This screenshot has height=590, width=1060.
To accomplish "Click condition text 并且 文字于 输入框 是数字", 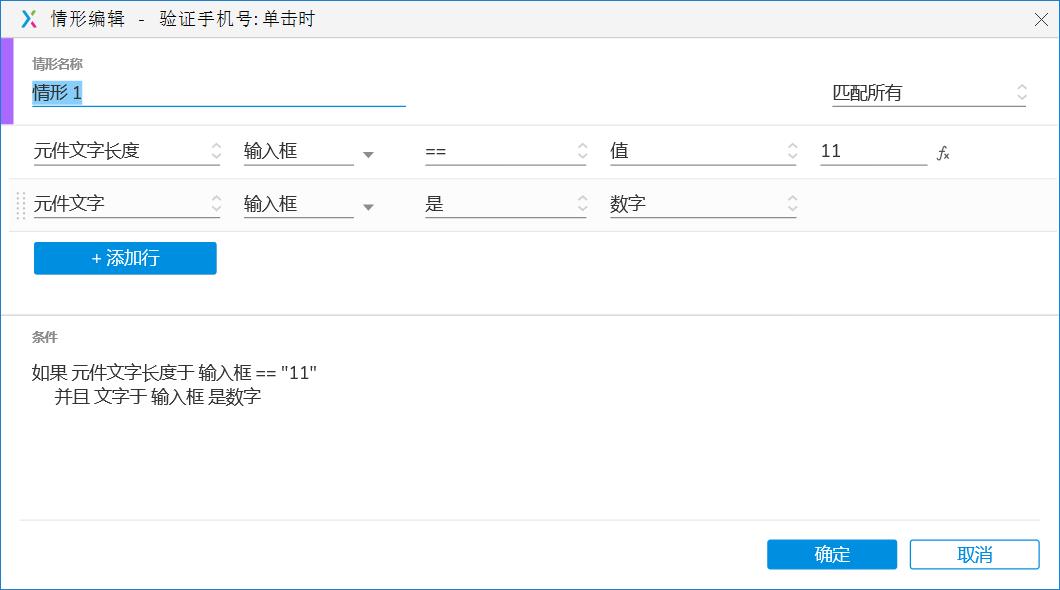I will 158,397.
